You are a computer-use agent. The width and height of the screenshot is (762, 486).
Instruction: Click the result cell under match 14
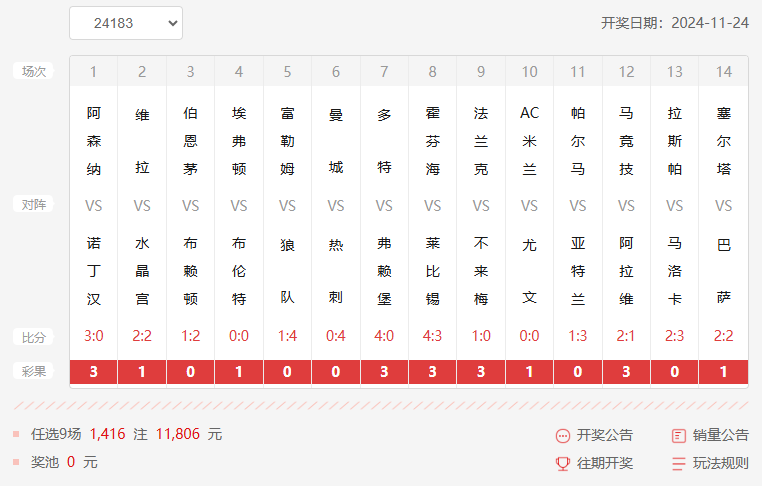coord(723,372)
